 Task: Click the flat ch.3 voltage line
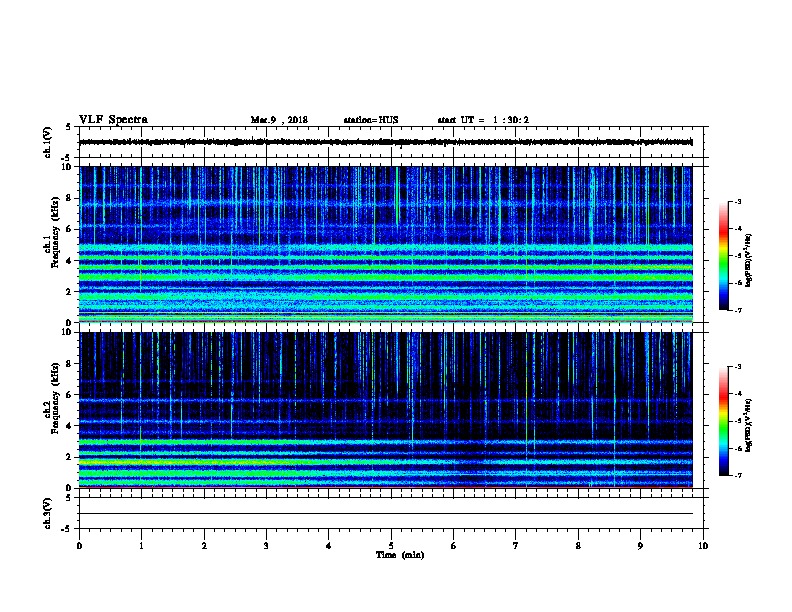click(385, 514)
